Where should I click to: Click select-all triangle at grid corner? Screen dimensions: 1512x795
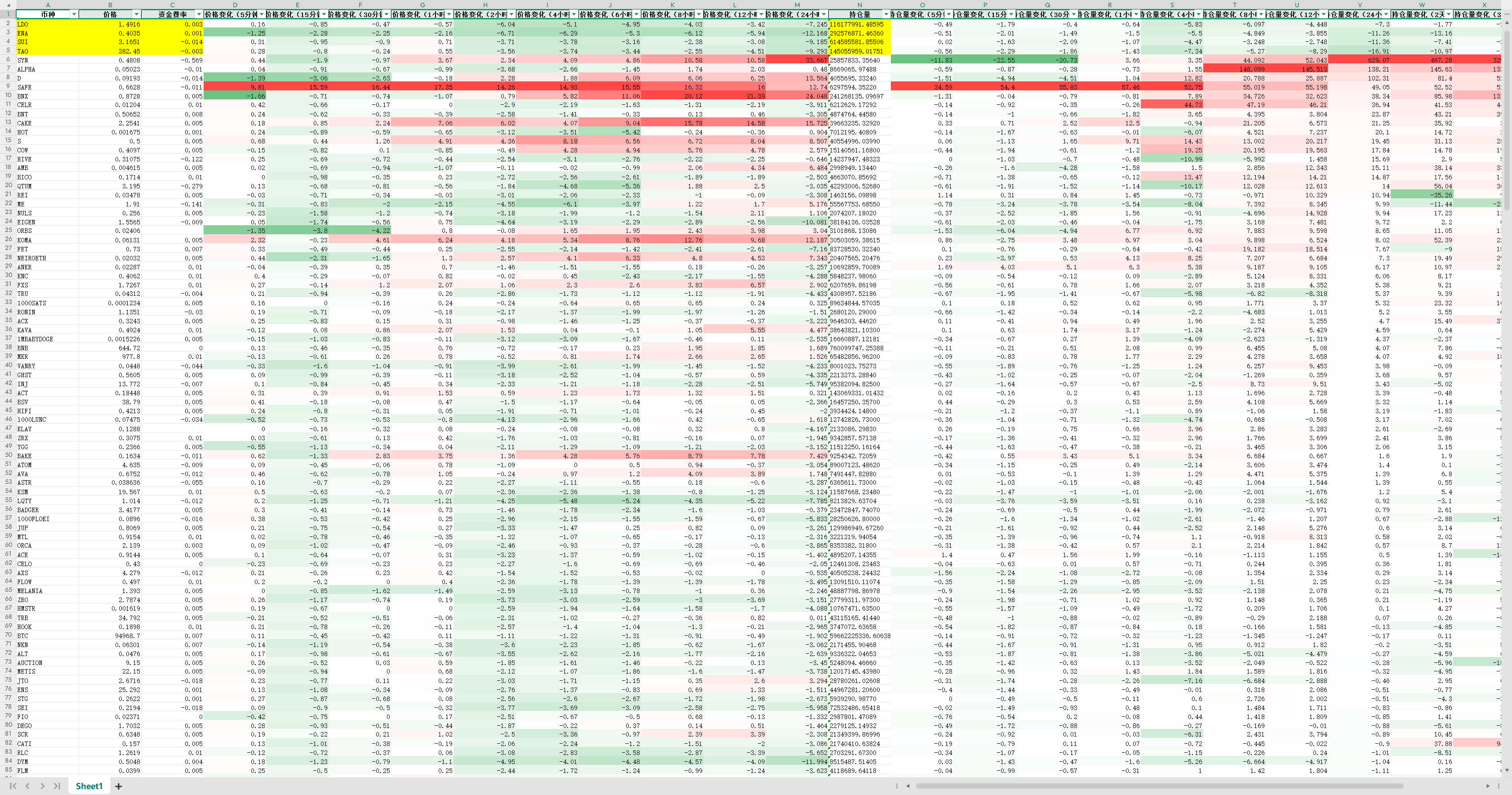pyautogui.click(x=8, y=4)
